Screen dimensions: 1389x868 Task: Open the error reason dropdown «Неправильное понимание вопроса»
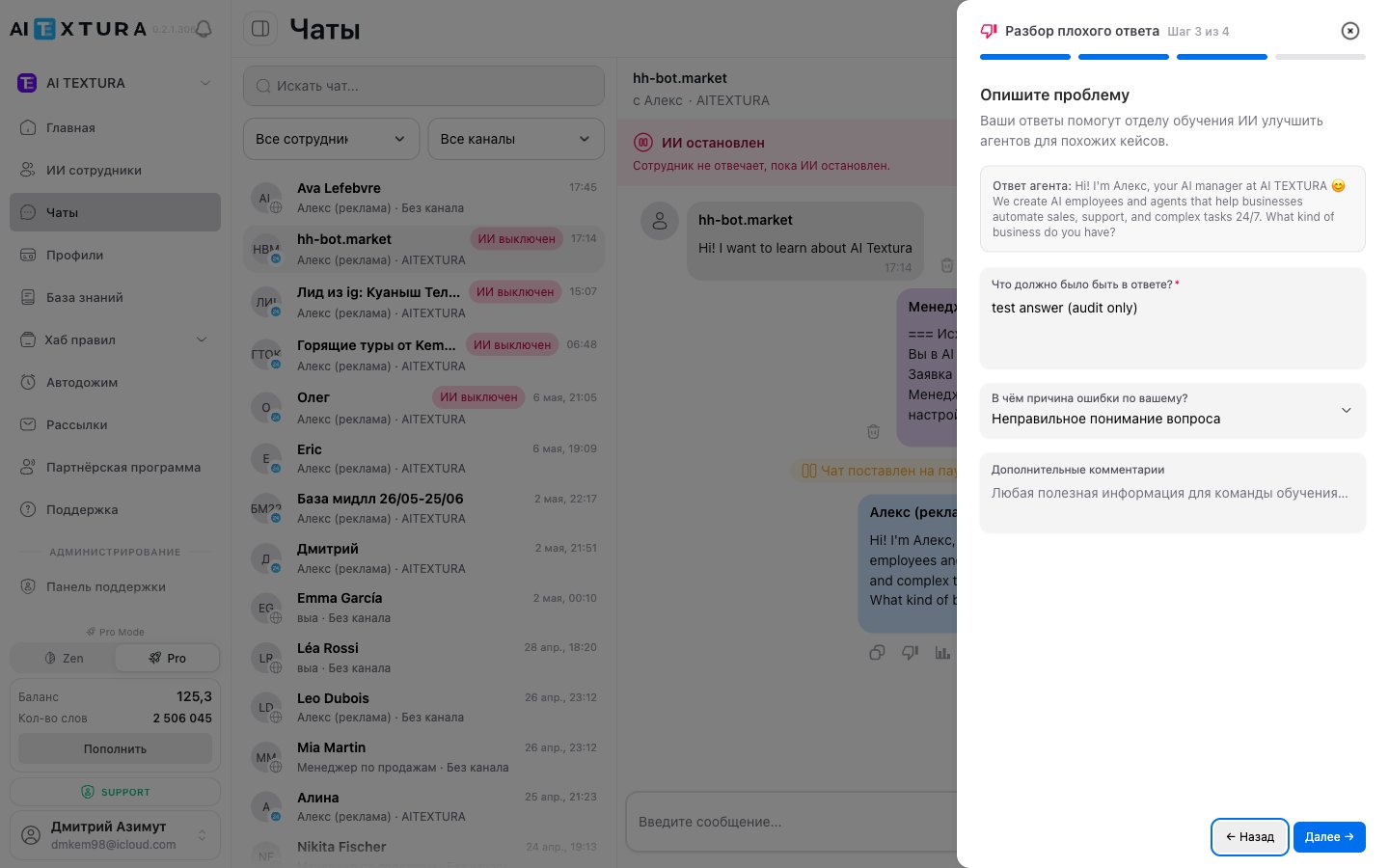coord(1173,411)
